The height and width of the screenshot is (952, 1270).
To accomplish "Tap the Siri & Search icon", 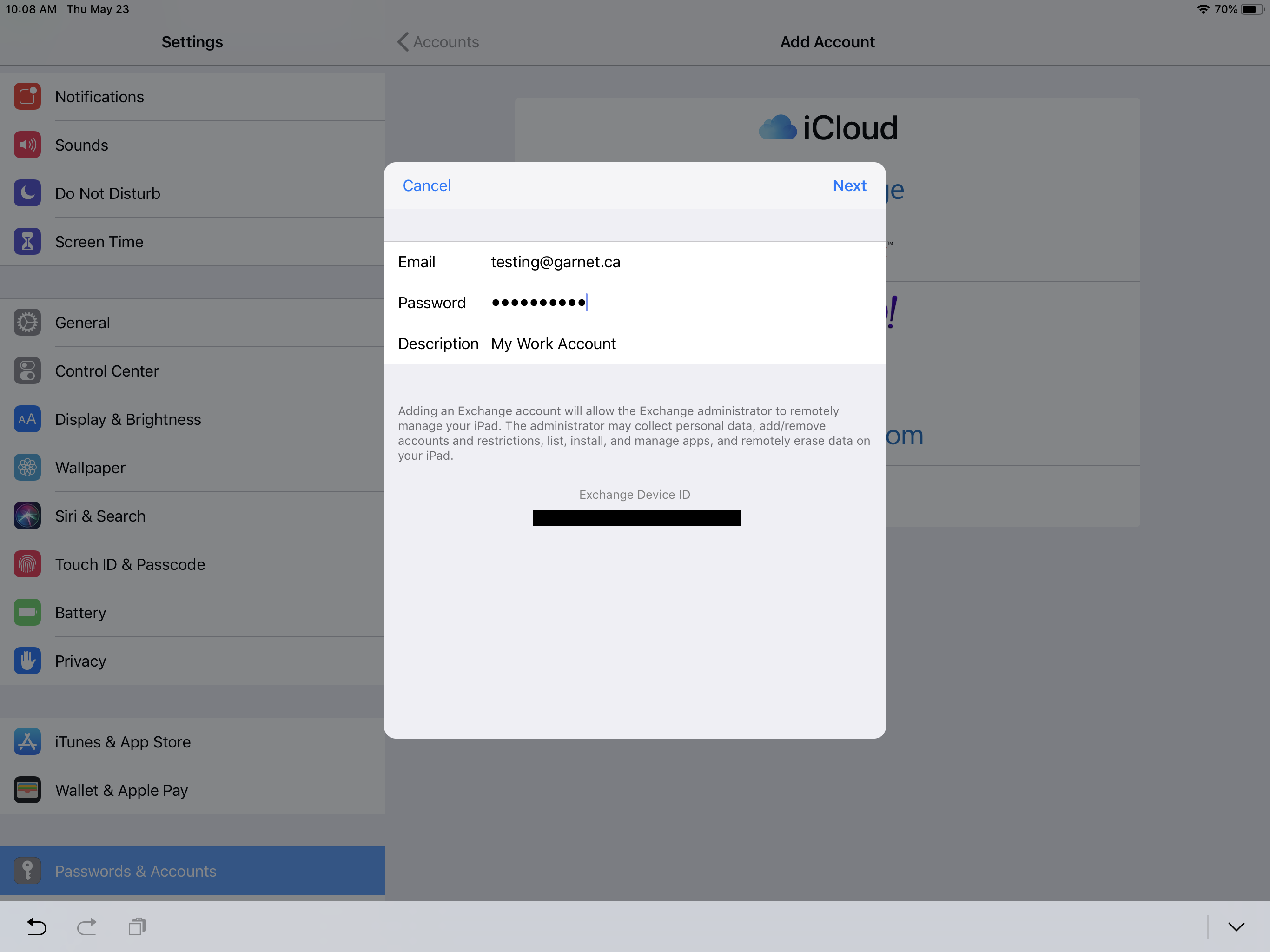I will (x=27, y=516).
